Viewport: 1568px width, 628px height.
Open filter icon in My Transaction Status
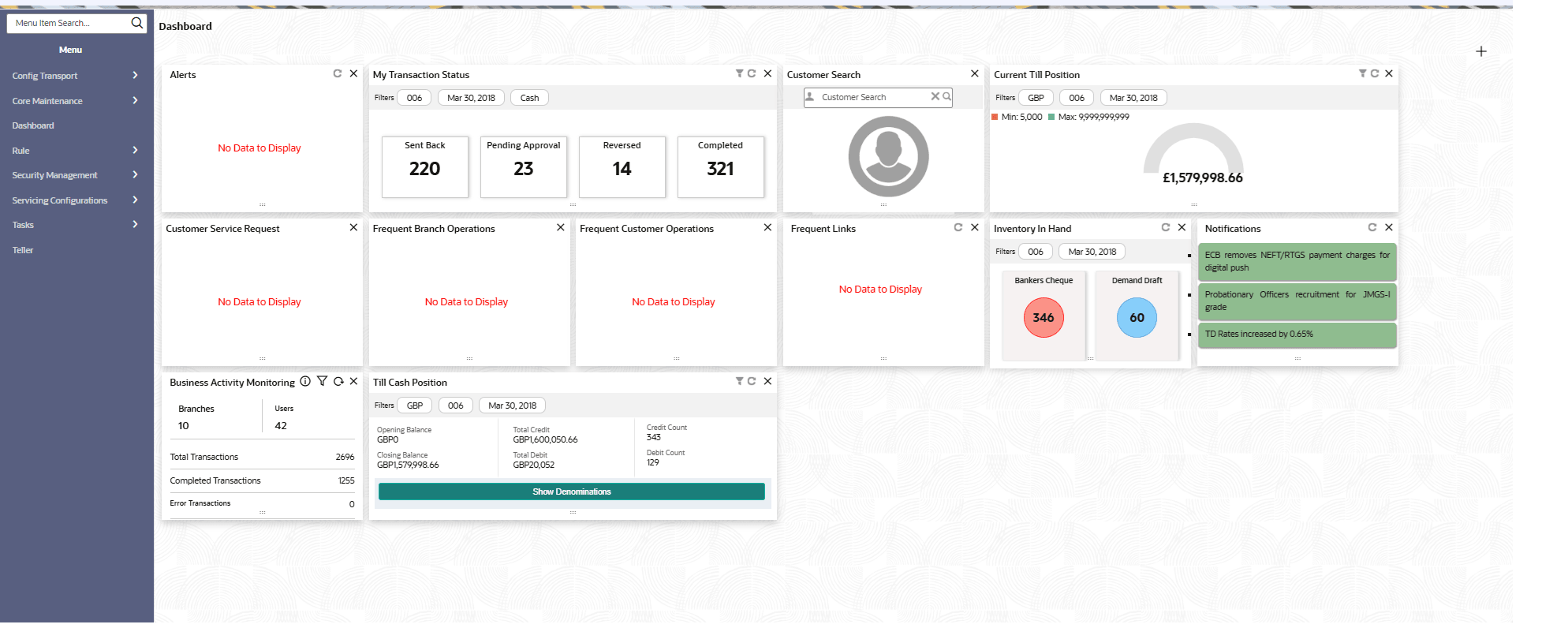pos(740,73)
